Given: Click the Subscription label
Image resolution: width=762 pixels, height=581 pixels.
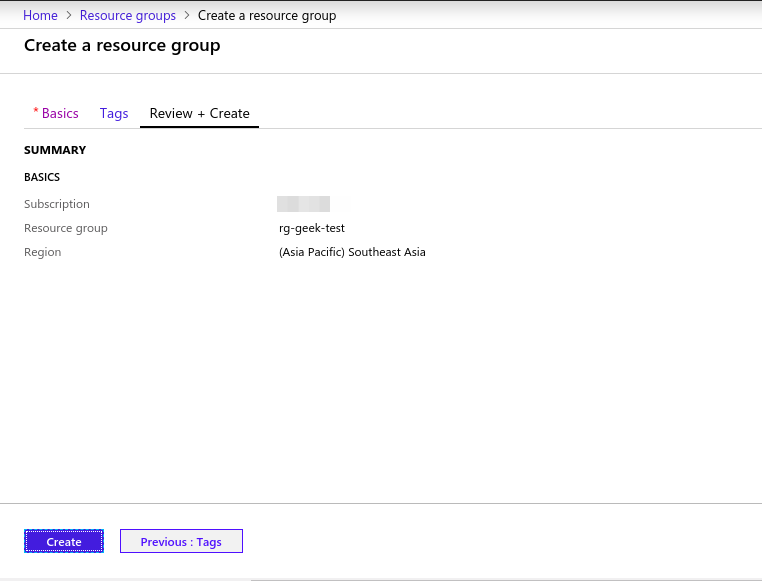Looking at the screenshot, I should tap(57, 204).
